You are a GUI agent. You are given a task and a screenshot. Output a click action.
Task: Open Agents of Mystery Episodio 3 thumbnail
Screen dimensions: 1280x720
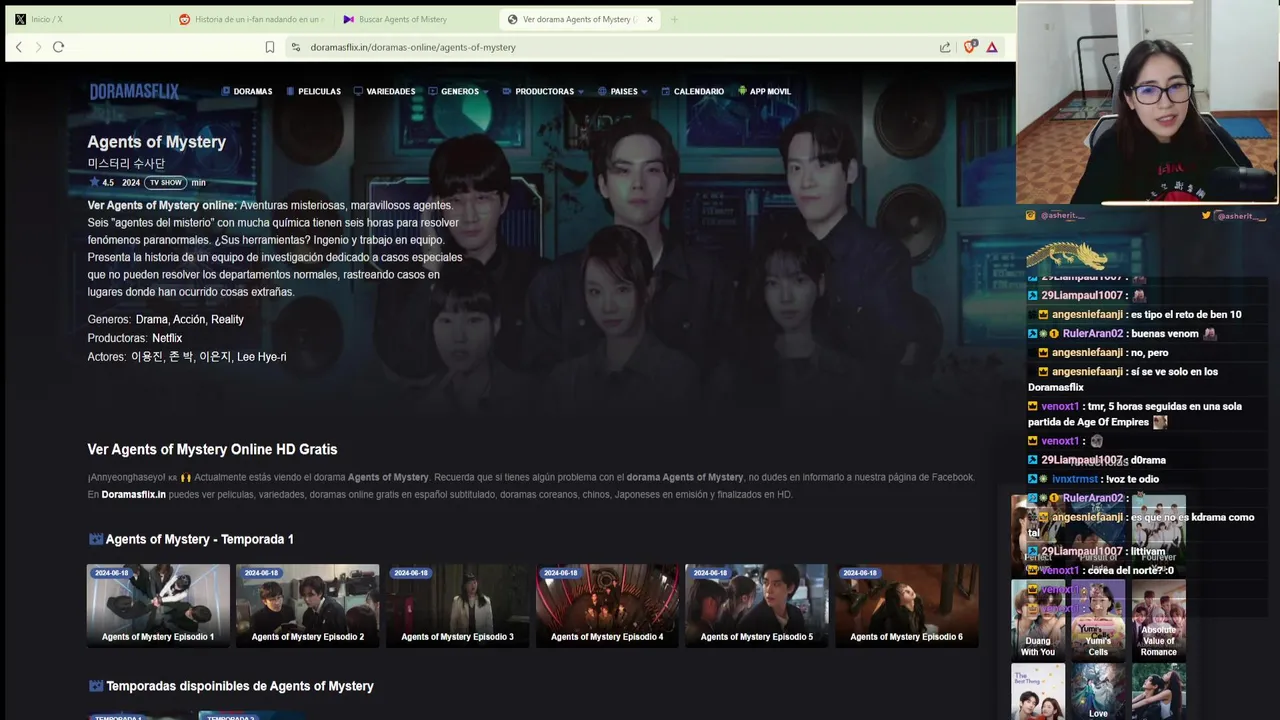point(457,605)
